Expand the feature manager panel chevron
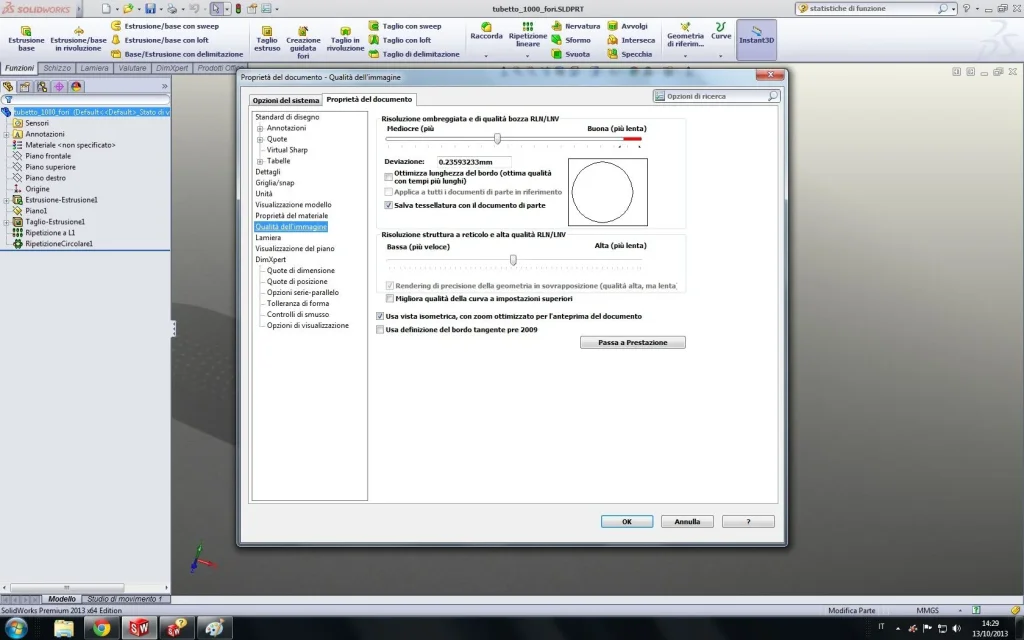This screenshot has height=640, width=1024. click(165, 86)
